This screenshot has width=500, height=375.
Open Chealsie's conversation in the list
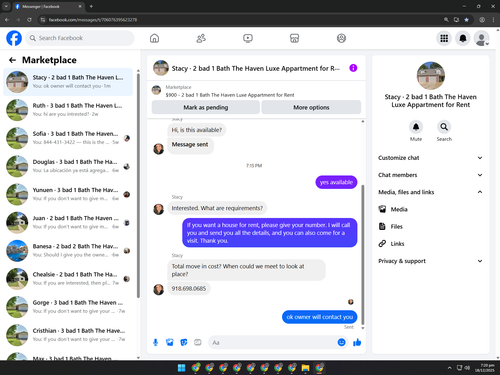pos(68,279)
